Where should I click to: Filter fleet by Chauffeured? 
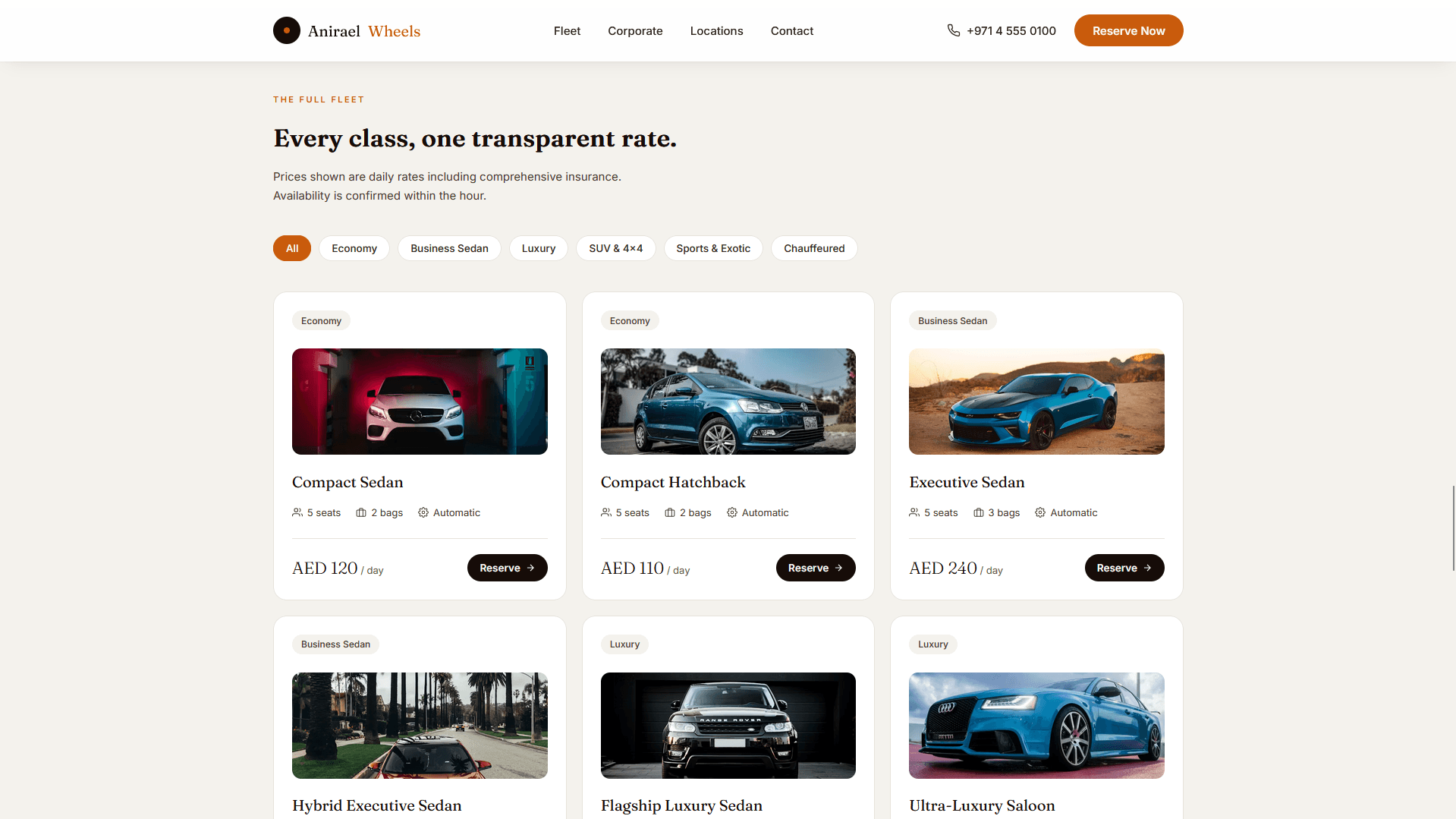coord(814,248)
